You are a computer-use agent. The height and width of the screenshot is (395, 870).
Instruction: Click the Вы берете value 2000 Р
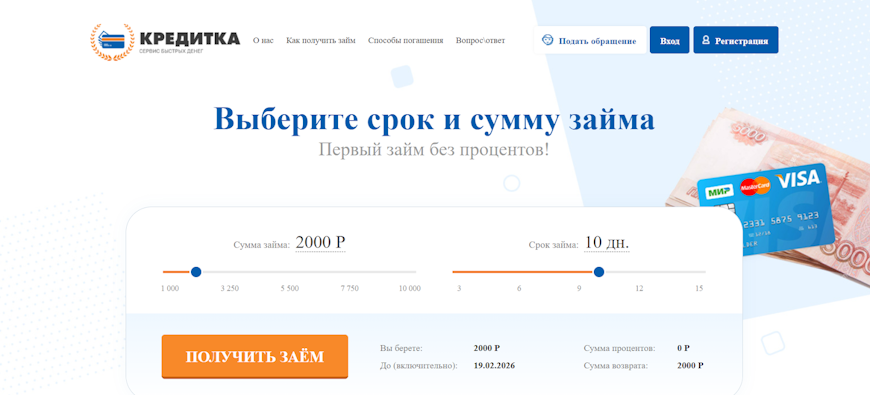point(487,348)
